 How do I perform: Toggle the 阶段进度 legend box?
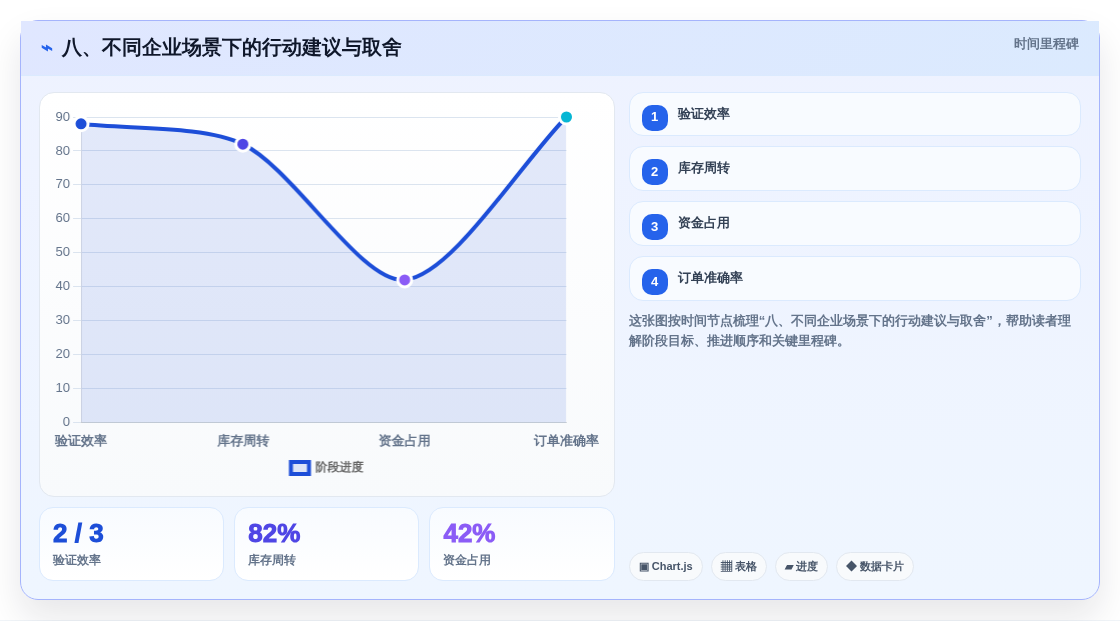tap(300, 468)
